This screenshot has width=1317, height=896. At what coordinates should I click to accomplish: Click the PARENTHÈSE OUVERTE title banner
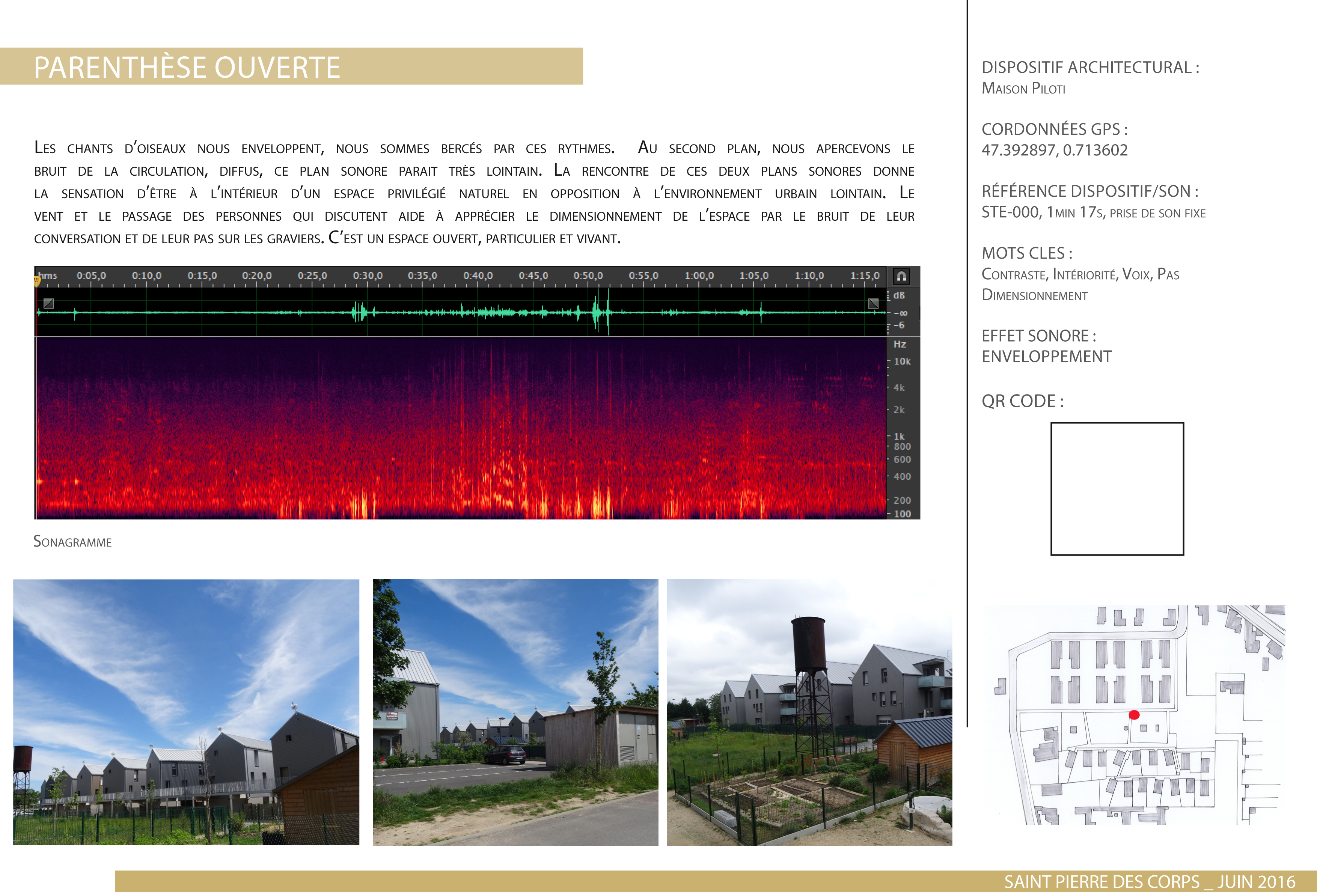[x=291, y=66]
